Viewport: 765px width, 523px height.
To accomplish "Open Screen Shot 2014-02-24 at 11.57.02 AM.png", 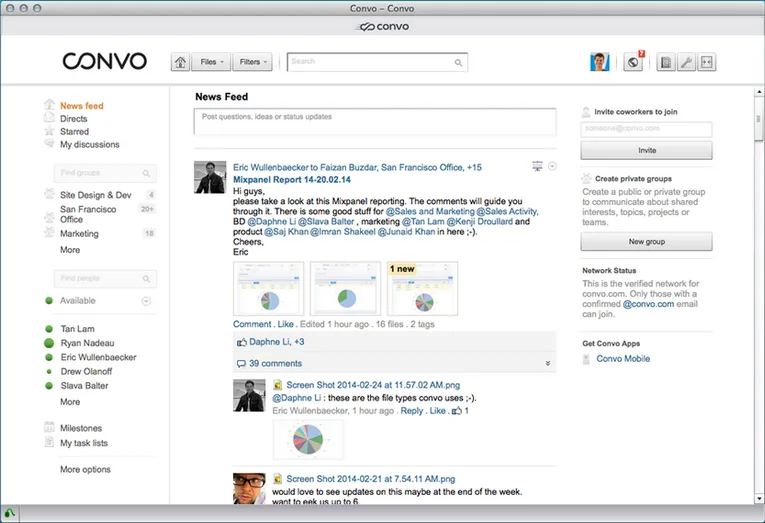I will point(373,385).
